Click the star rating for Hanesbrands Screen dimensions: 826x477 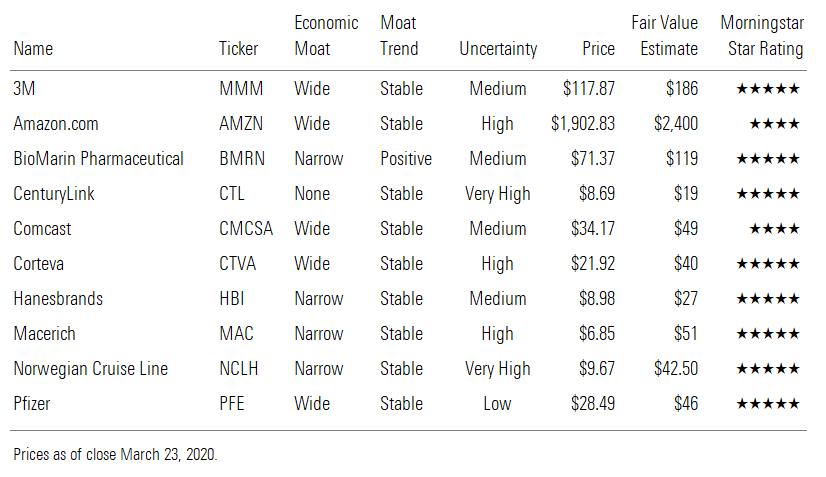click(767, 299)
